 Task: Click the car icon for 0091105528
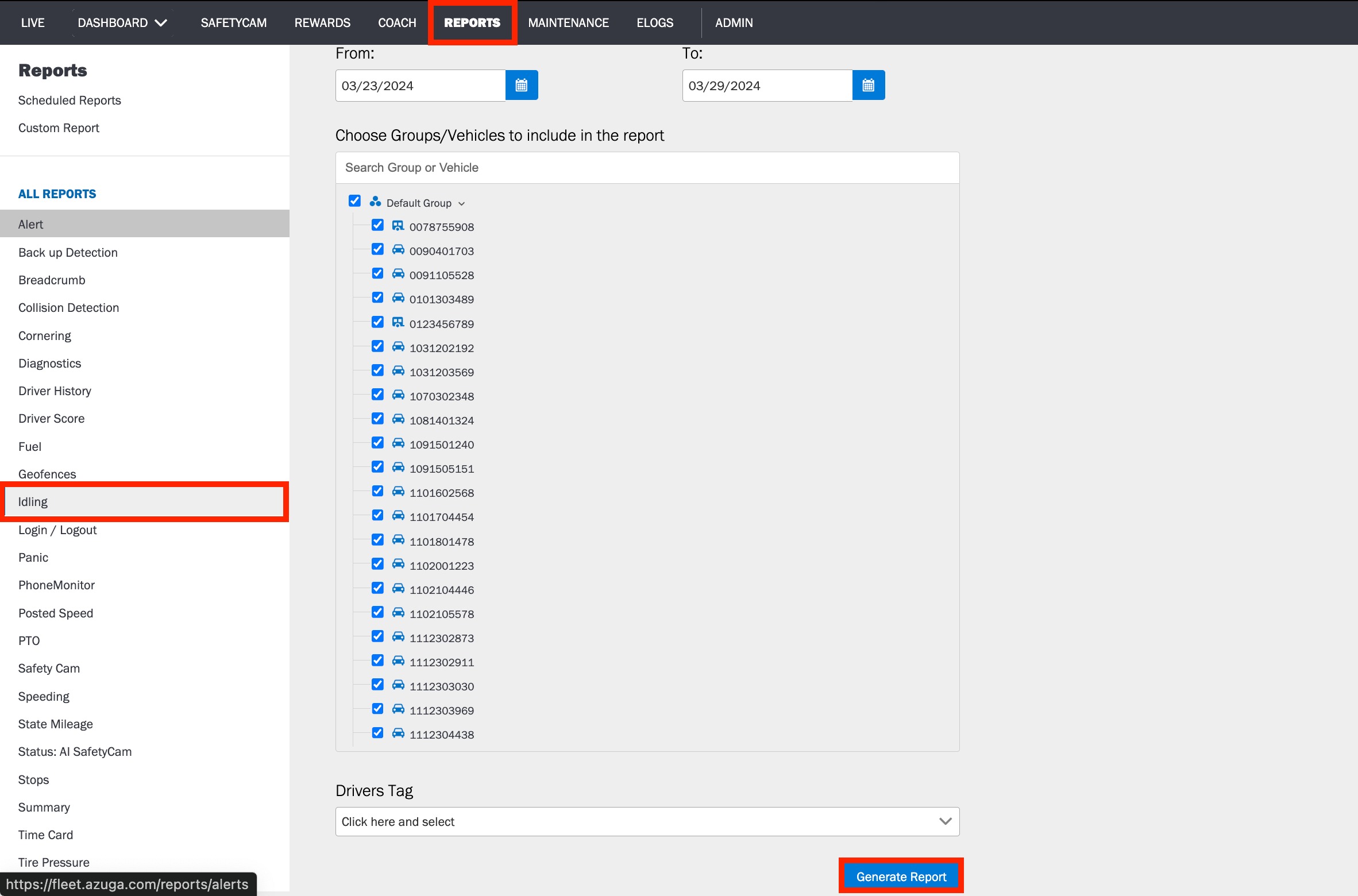398,274
